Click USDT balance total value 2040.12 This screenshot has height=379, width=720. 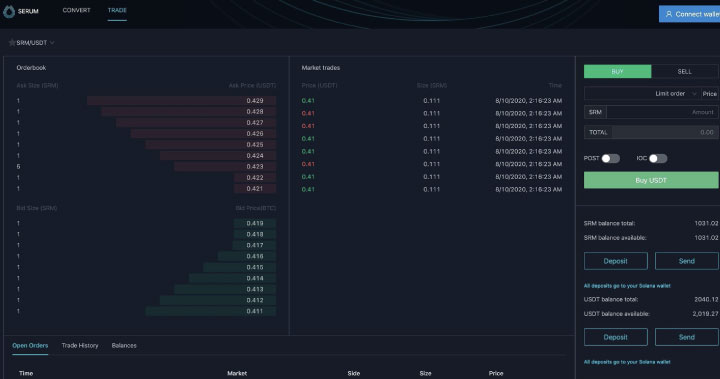(x=706, y=300)
